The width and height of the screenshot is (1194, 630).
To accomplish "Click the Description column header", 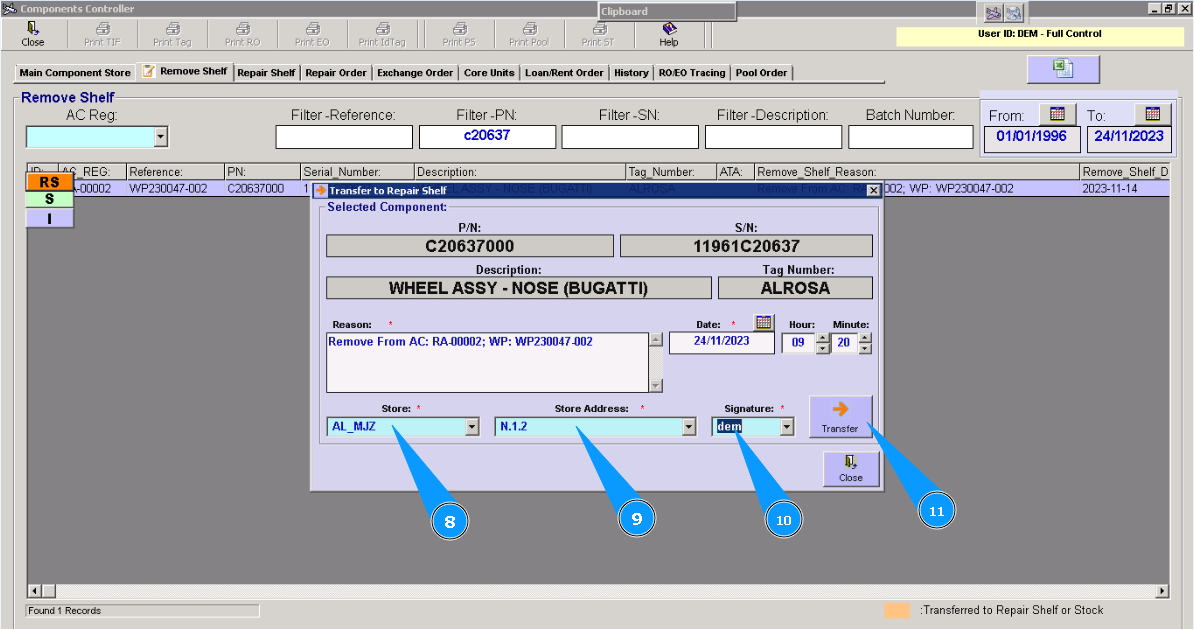I will 520,171.
